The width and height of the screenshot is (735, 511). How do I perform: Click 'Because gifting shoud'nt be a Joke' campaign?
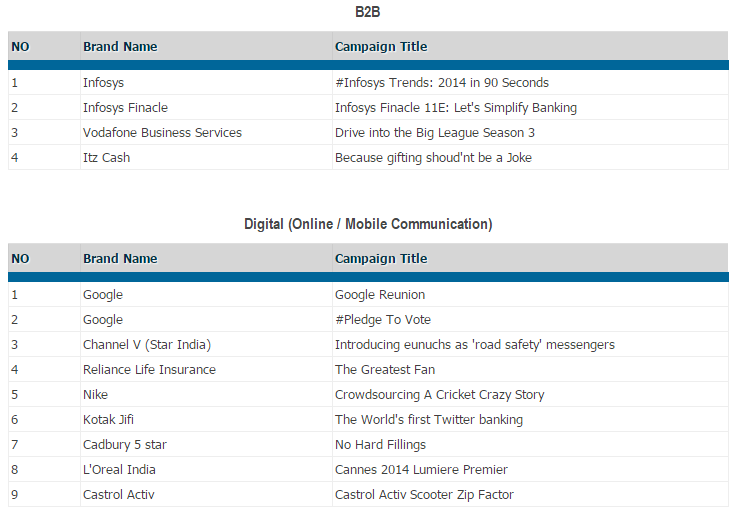coord(433,158)
